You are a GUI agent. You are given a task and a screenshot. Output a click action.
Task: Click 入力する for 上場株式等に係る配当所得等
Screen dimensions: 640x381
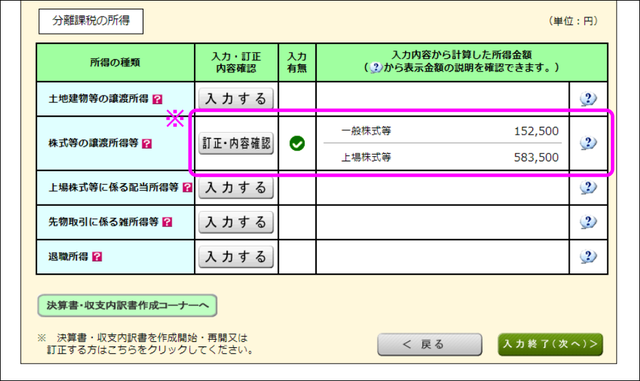click(236, 188)
